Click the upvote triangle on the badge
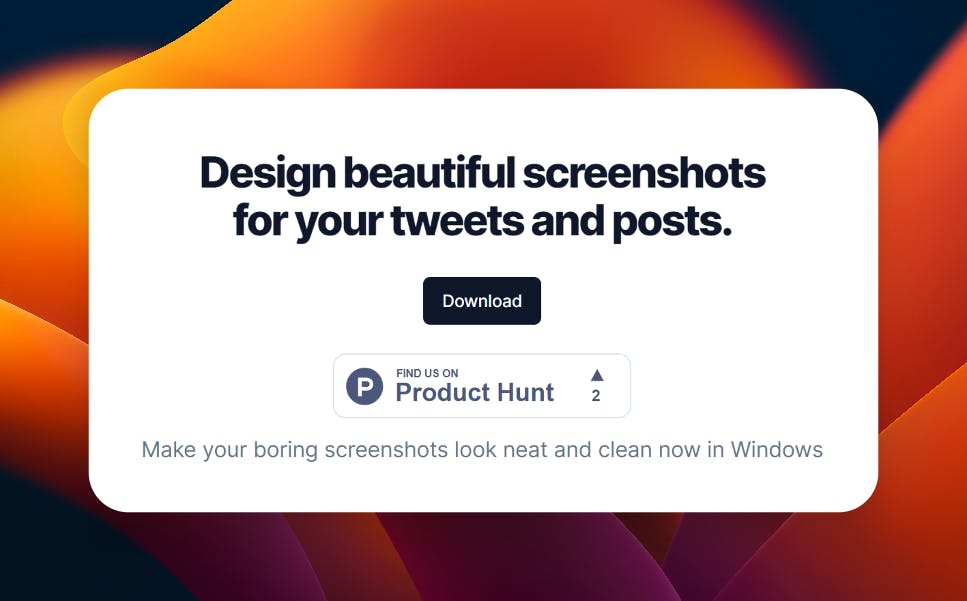Viewport: 967px width, 601px height. click(x=596, y=377)
